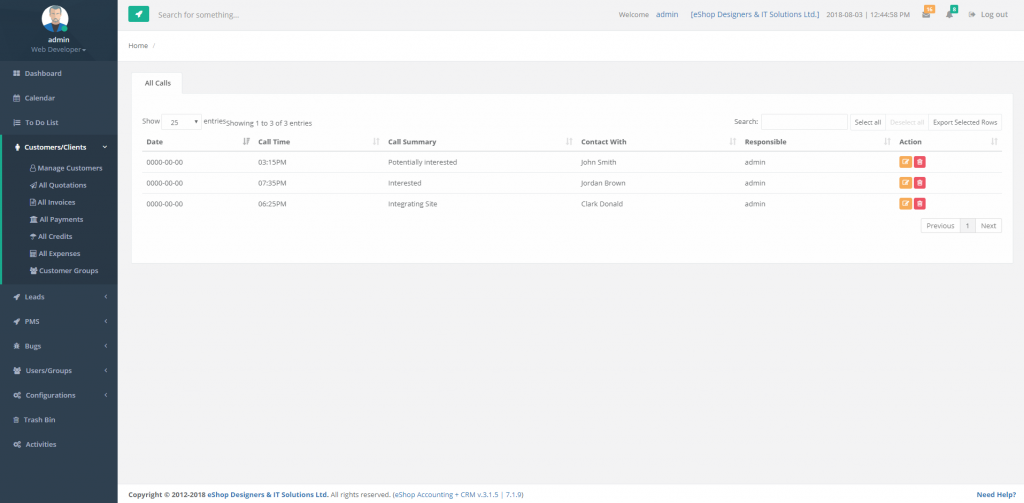This screenshot has width=1024, height=503.
Task: Open the notifications bell icon
Action: 950,14
